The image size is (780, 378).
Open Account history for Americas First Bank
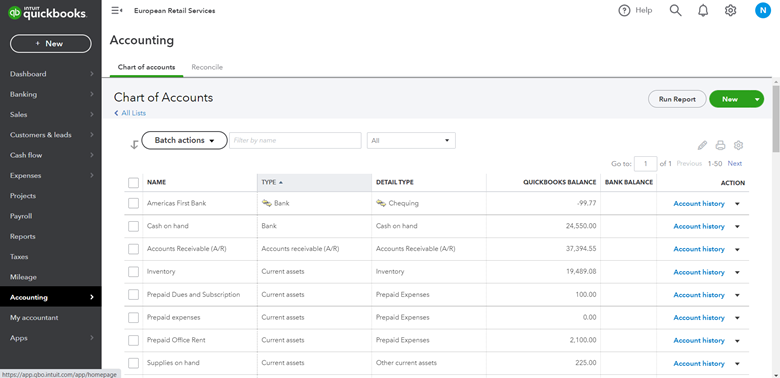pos(699,203)
